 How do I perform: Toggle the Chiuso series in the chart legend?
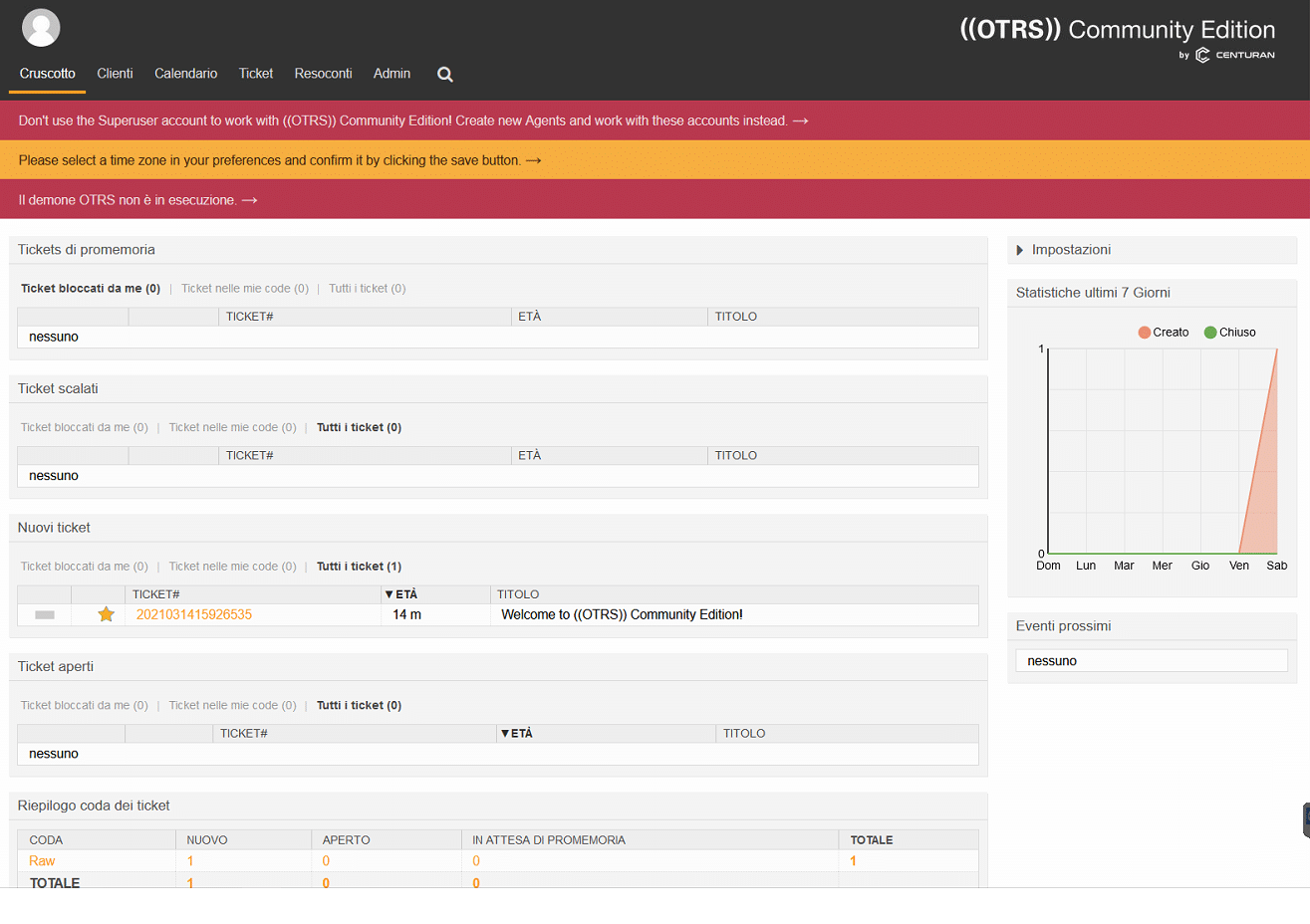(1230, 333)
